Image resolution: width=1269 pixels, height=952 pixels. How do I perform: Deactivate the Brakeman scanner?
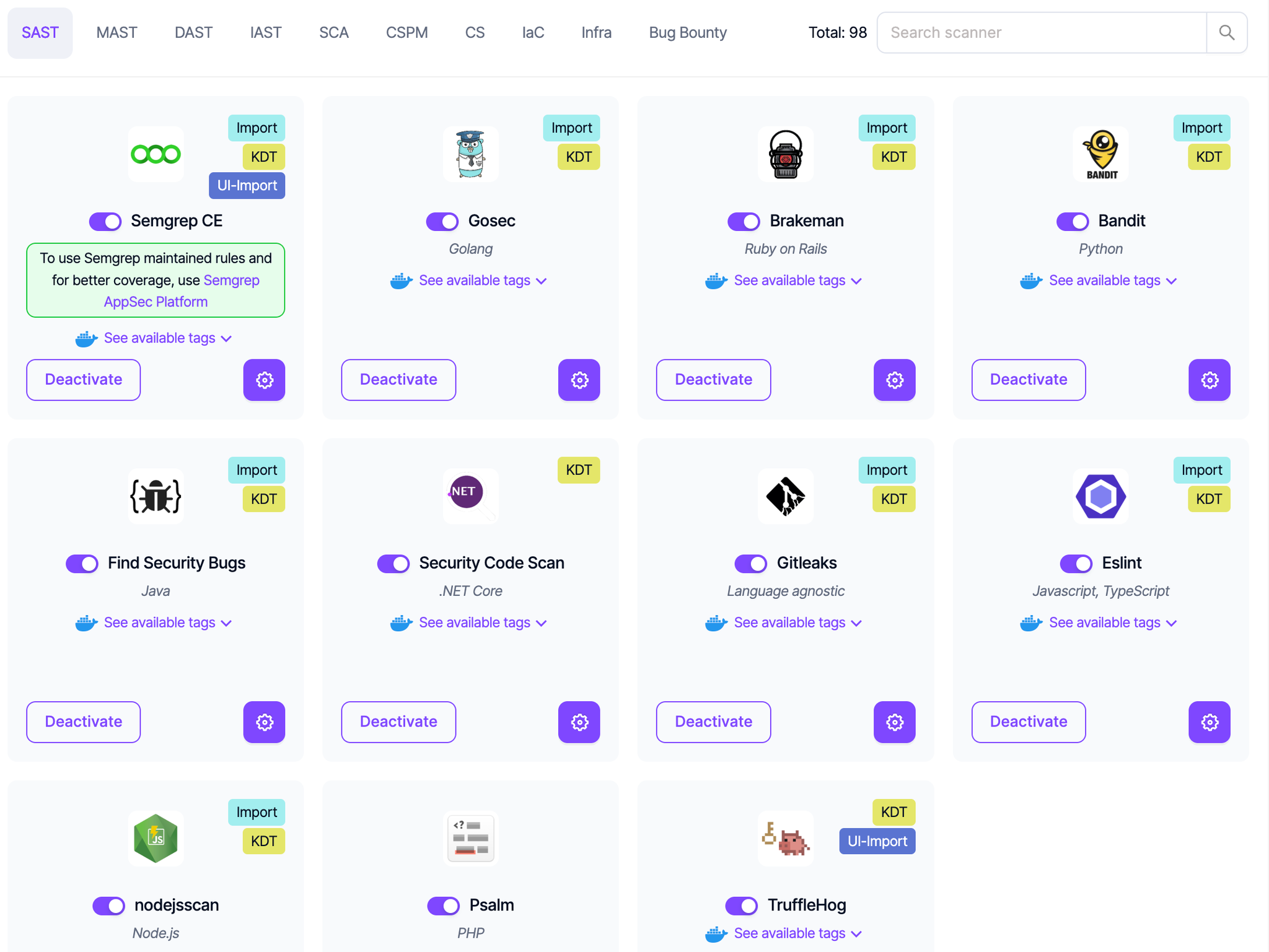click(x=713, y=380)
